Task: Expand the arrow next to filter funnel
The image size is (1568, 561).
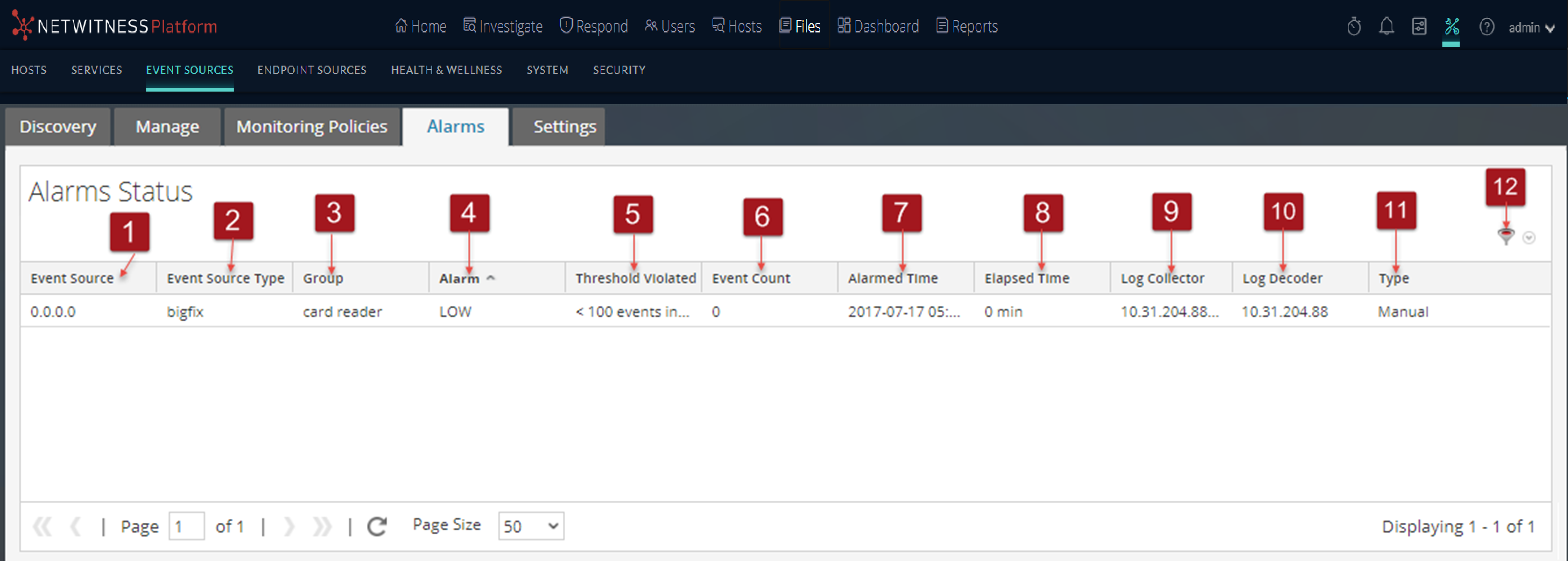Action: click(1529, 238)
